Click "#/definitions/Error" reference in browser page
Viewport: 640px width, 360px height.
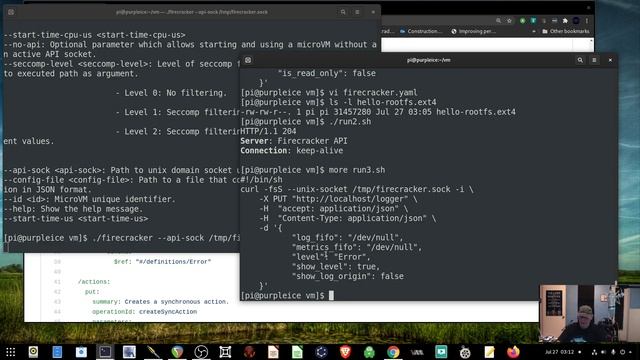(173, 262)
